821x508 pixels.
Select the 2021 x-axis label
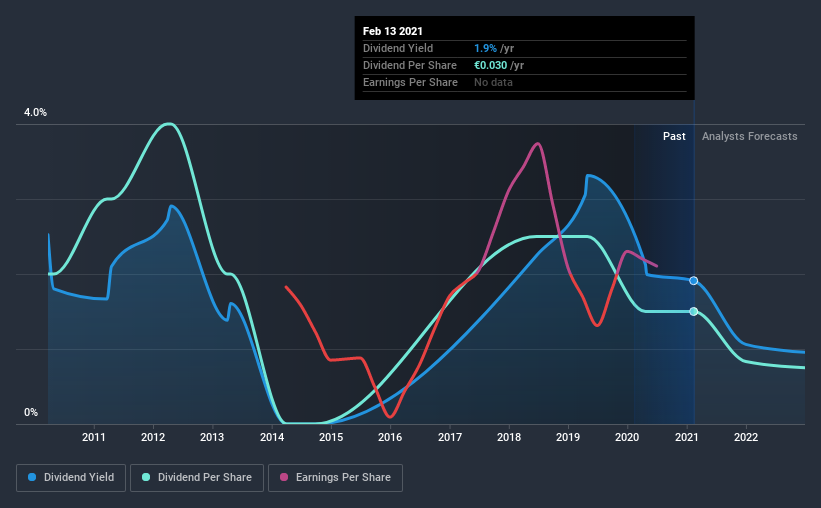tap(686, 437)
